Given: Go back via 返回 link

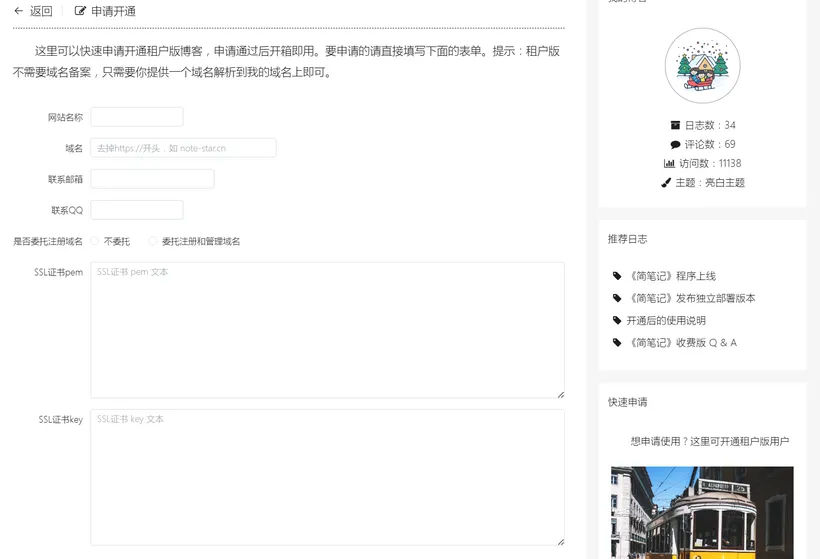Looking at the screenshot, I should click(41, 11).
